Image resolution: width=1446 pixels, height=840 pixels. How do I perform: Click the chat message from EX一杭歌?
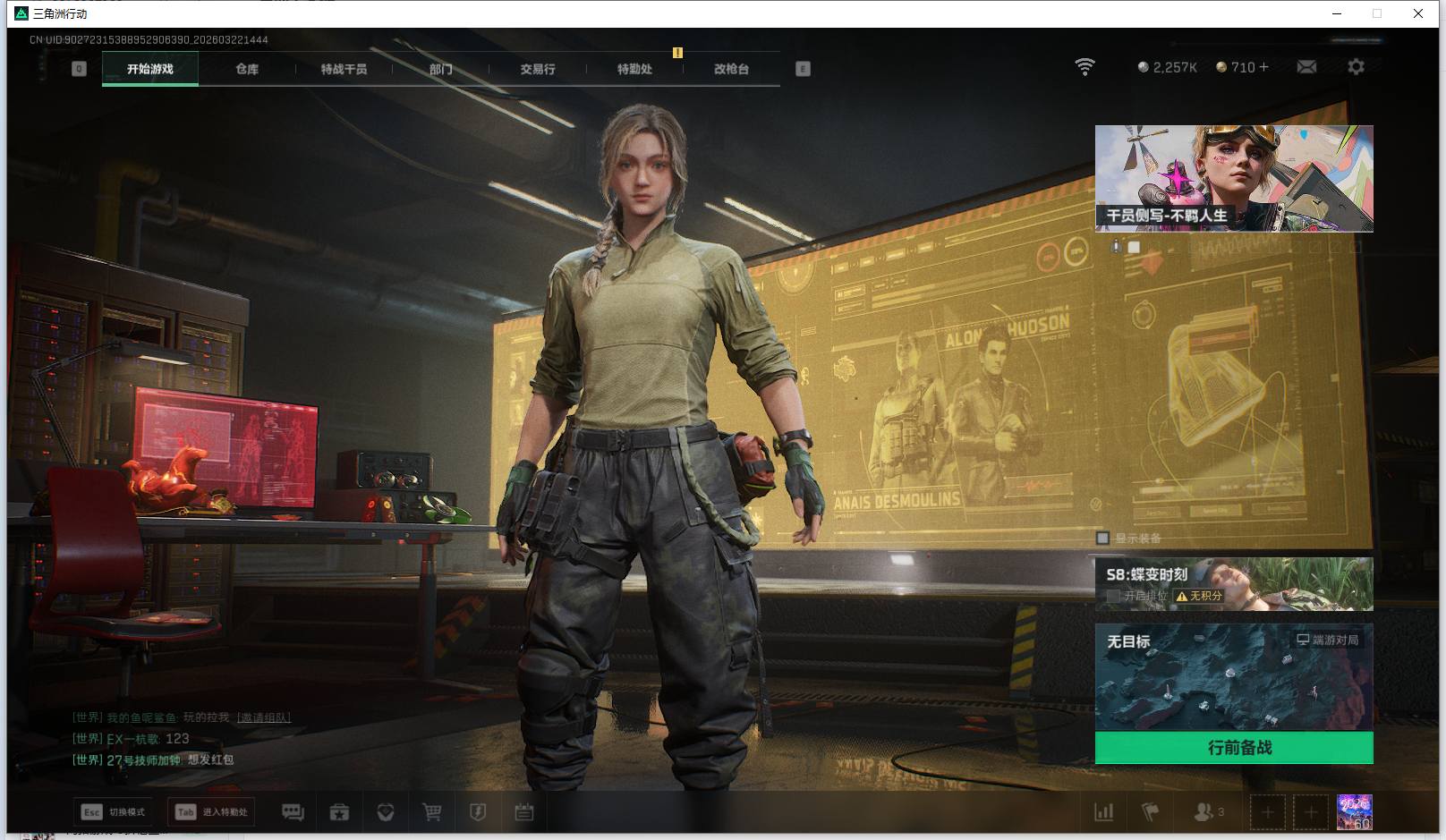pyautogui.click(x=131, y=739)
